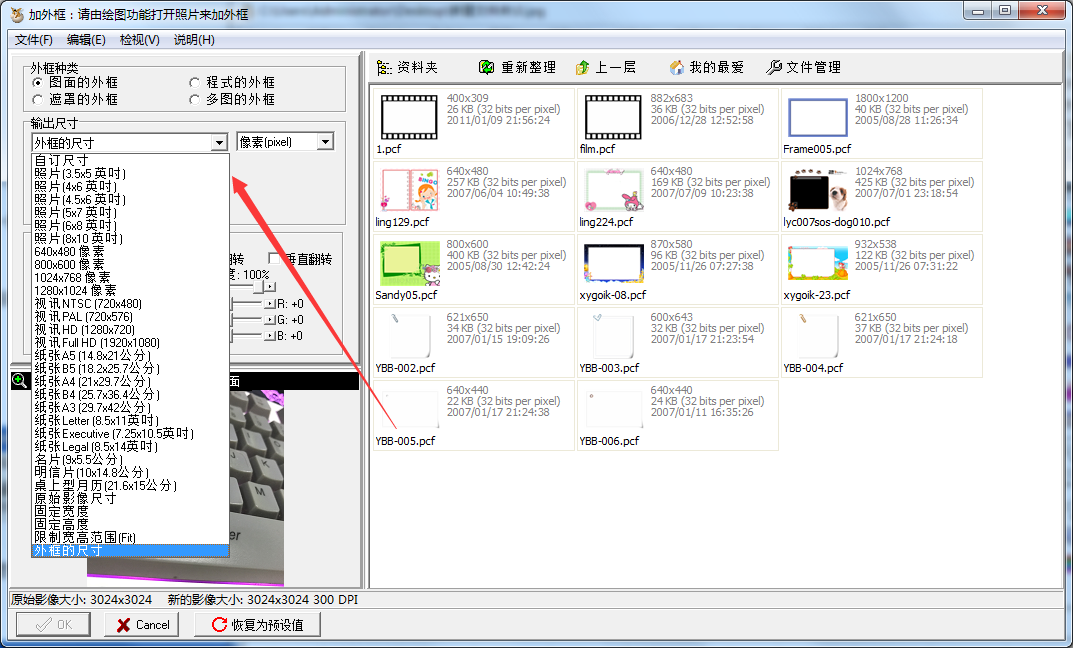Screen dimensions: 1073x648
Task: Open the 像素(pixel) unit dropdown
Action: (326, 141)
